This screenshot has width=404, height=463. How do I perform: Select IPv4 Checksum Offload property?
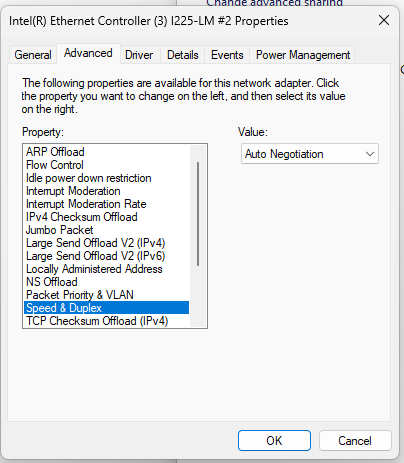coord(107,217)
